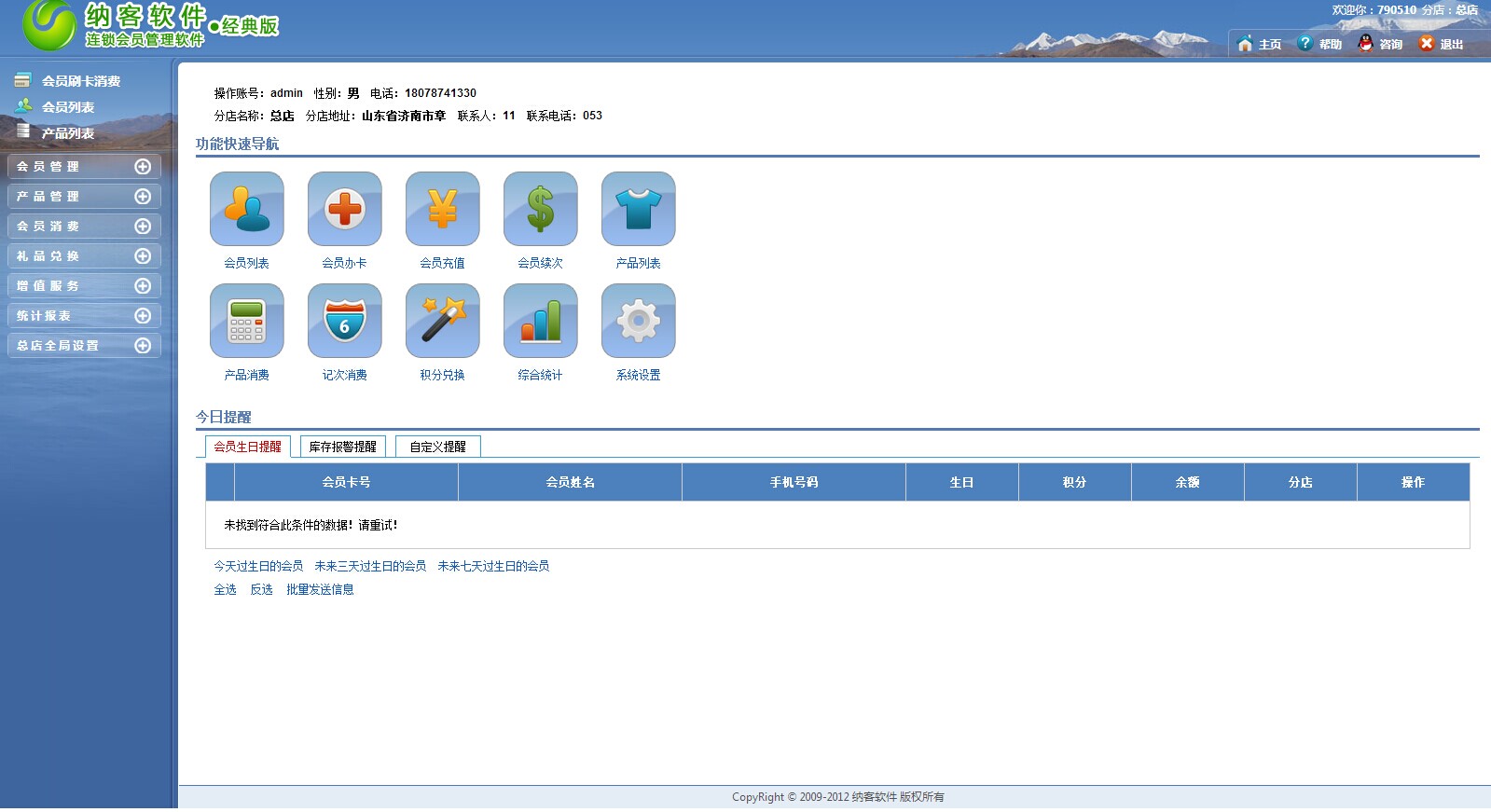
Task: Open the 综合统计 bar chart icon
Action: [540, 322]
